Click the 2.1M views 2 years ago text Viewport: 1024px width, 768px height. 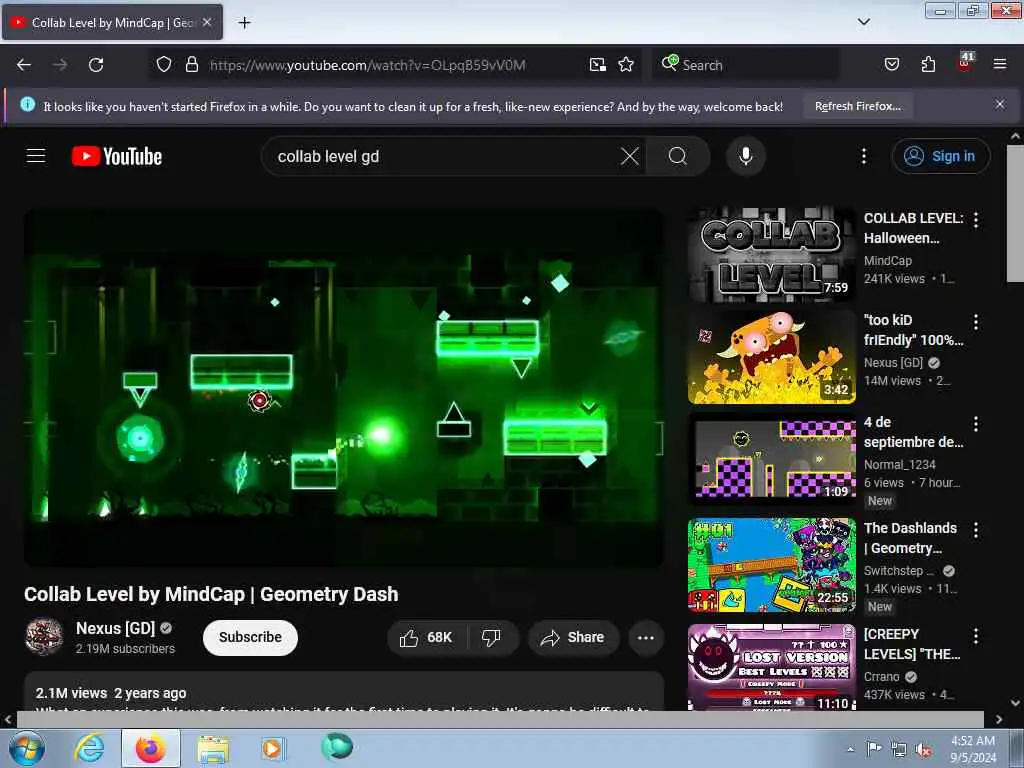pos(111,693)
